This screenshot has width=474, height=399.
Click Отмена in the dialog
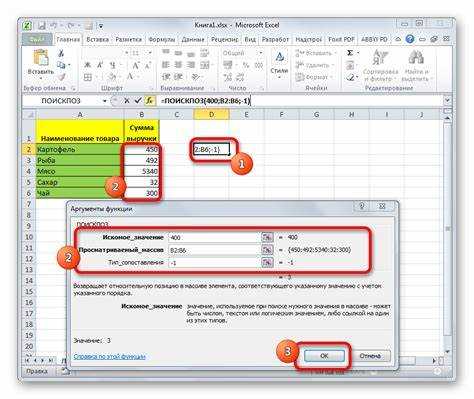370,356
